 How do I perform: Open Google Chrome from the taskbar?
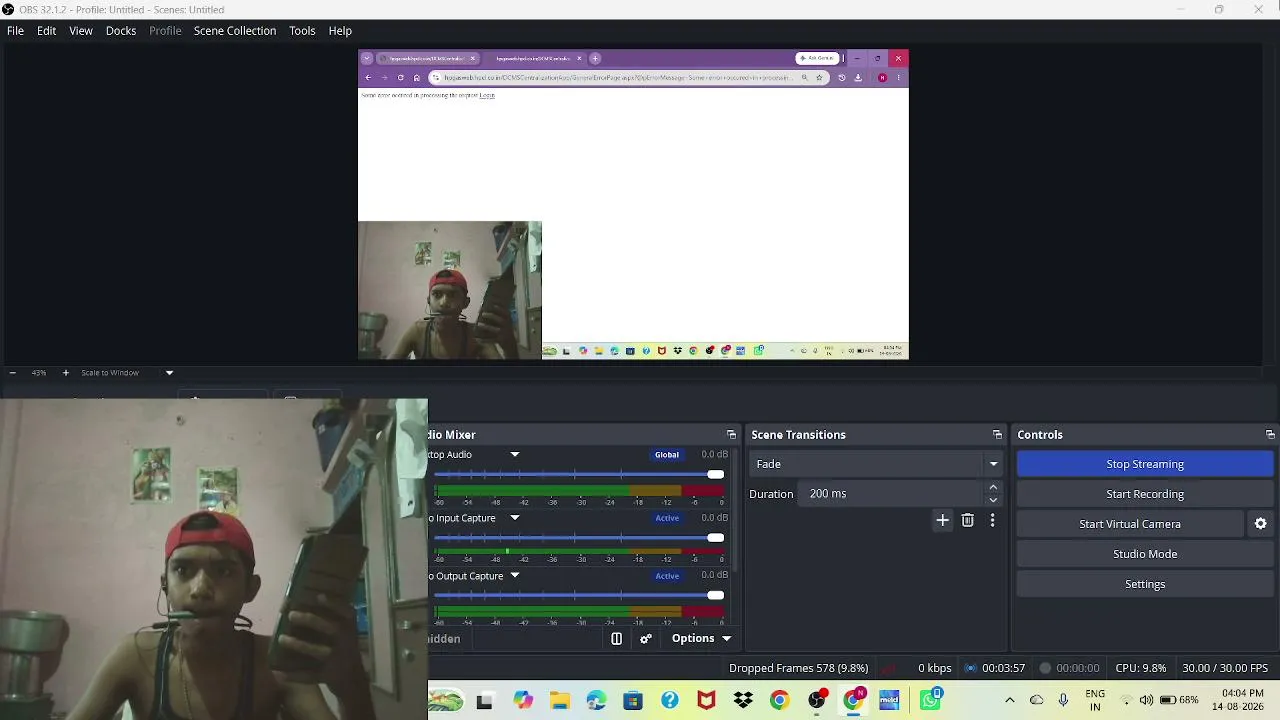(779, 701)
